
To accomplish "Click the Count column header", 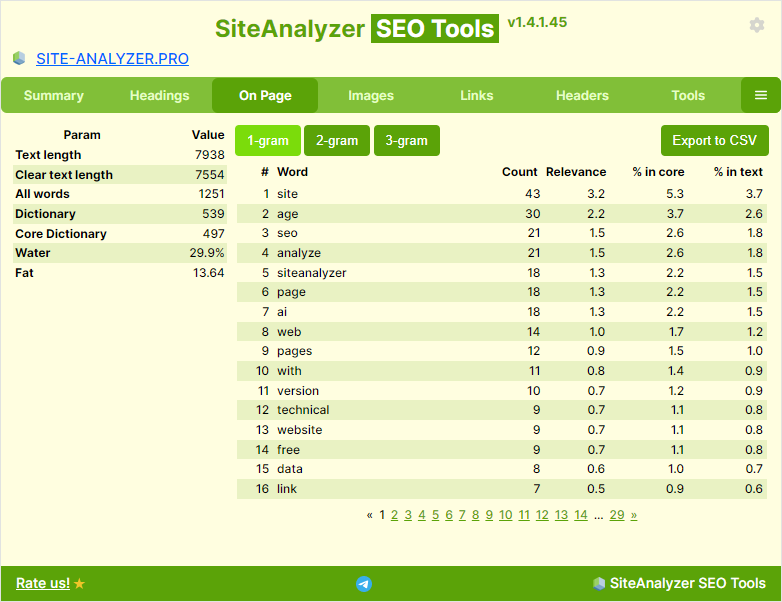I will [x=519, y=172].
